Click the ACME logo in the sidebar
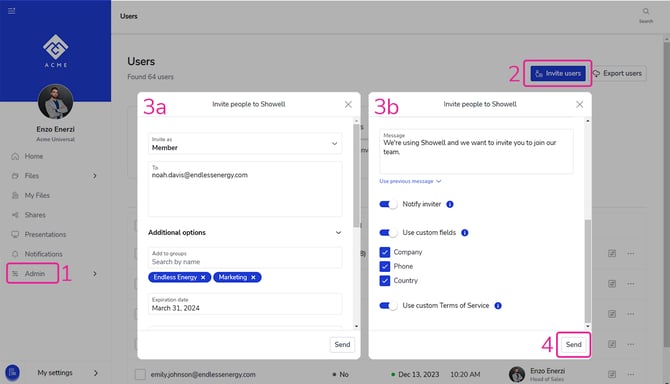This screenshot has height=384, width=670. coord(56,51)
